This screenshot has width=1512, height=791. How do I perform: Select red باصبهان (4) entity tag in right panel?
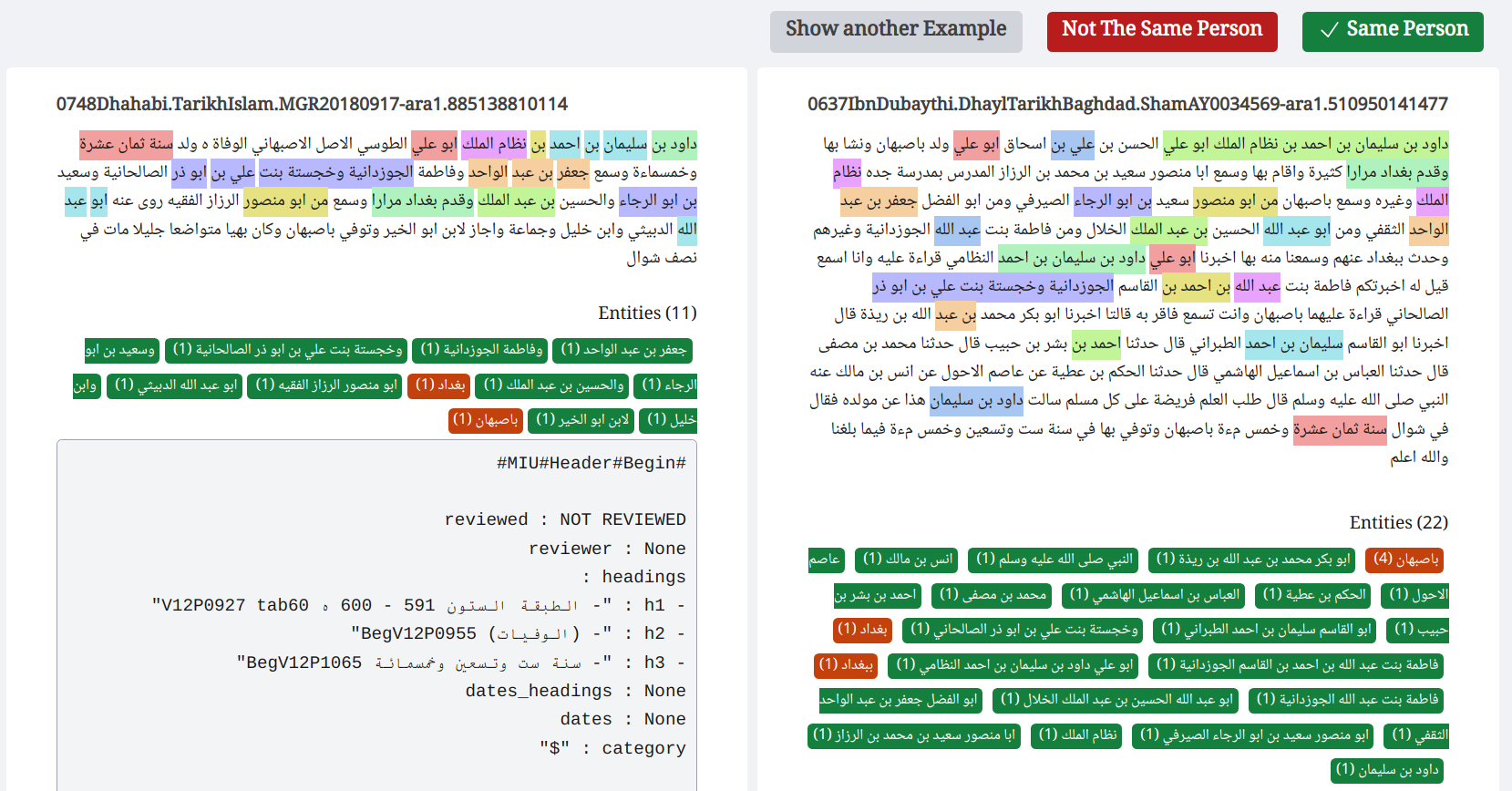[1405, 559]
